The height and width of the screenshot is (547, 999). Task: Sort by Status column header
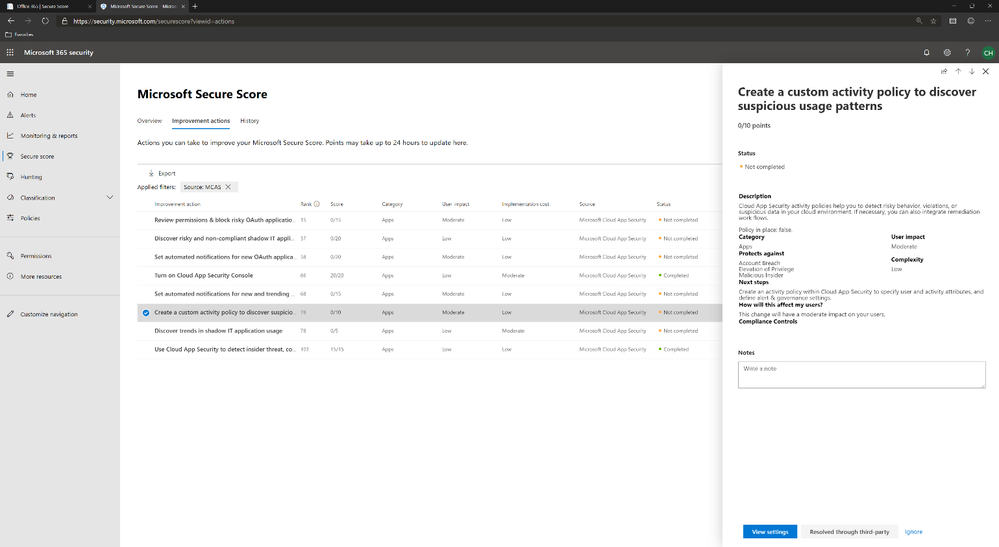pos(663,204)
